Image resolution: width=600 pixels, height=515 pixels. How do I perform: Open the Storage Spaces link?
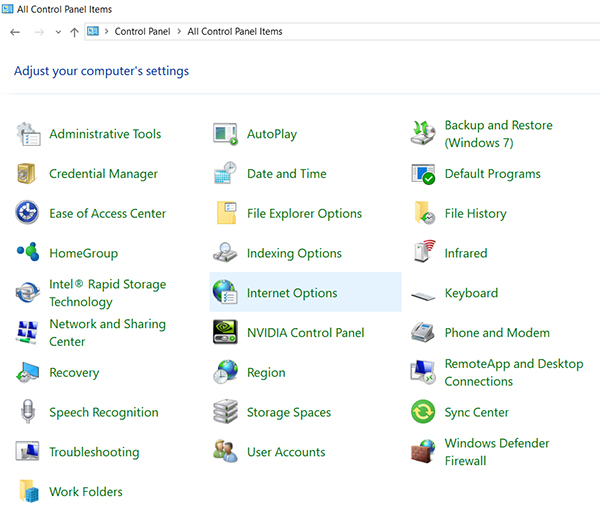tap(289, 412)
